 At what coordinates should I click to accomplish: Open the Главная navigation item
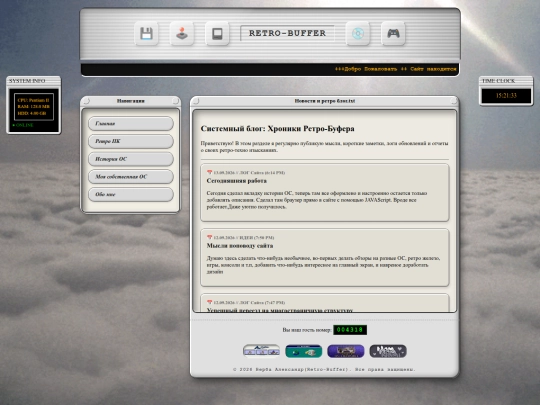[131, 123]
